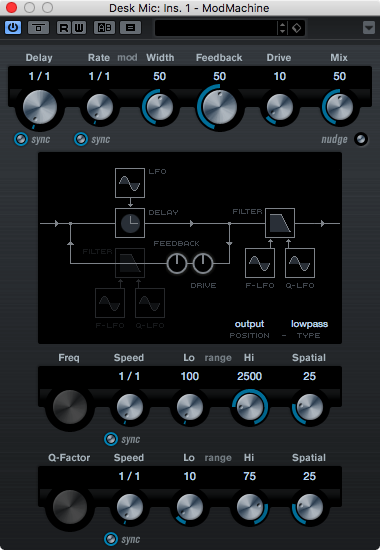
Task: Click the DRIVE dial in signal diagram
Action: 203,263
